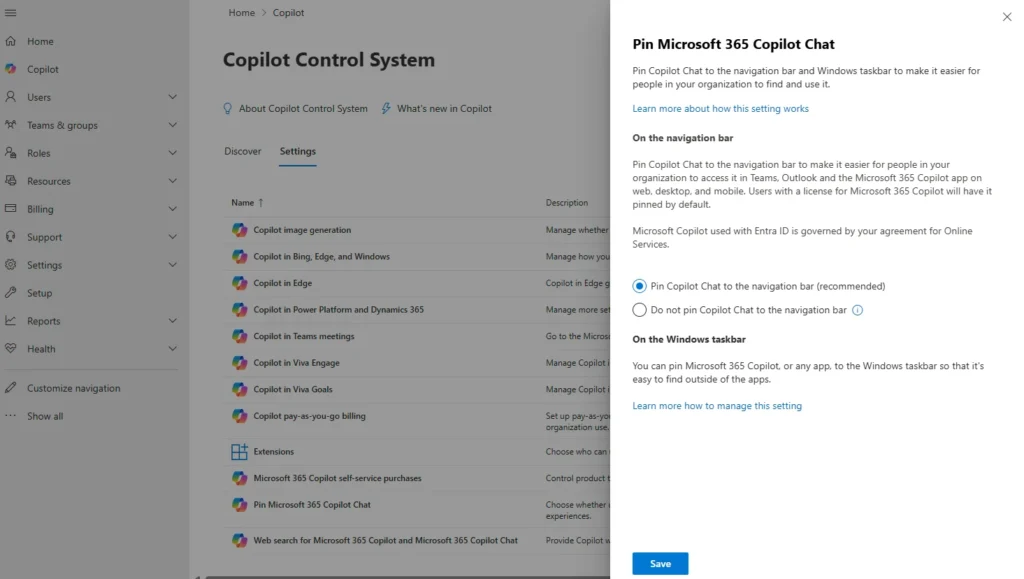Click the Resources icon in sidebar

tap(10, 181)
